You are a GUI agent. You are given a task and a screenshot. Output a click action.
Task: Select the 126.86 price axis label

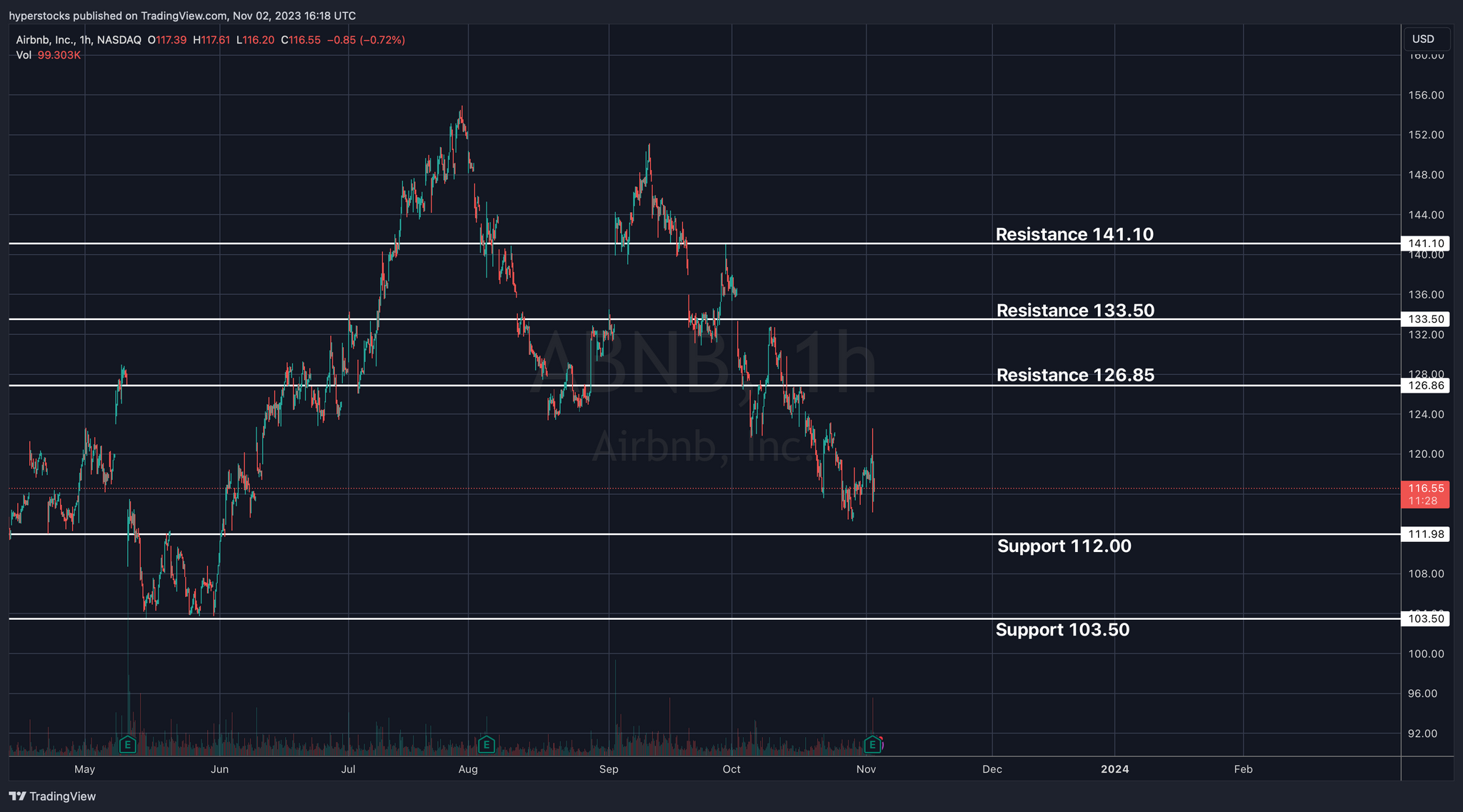tap(1426, 386)
